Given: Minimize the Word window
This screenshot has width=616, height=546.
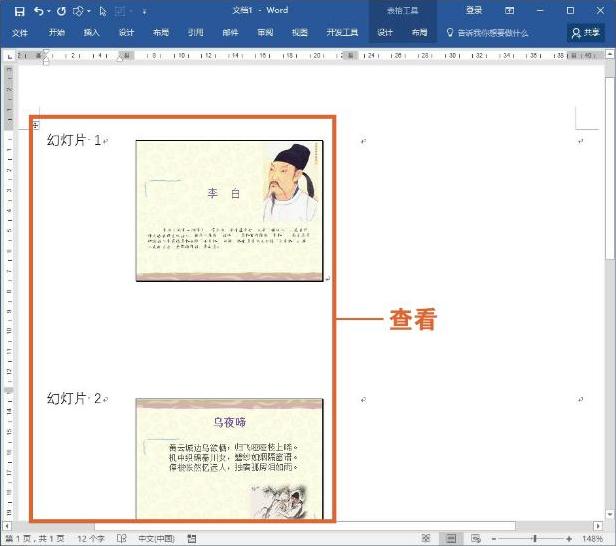Looking at the screenshot, I should pos(540,11).
